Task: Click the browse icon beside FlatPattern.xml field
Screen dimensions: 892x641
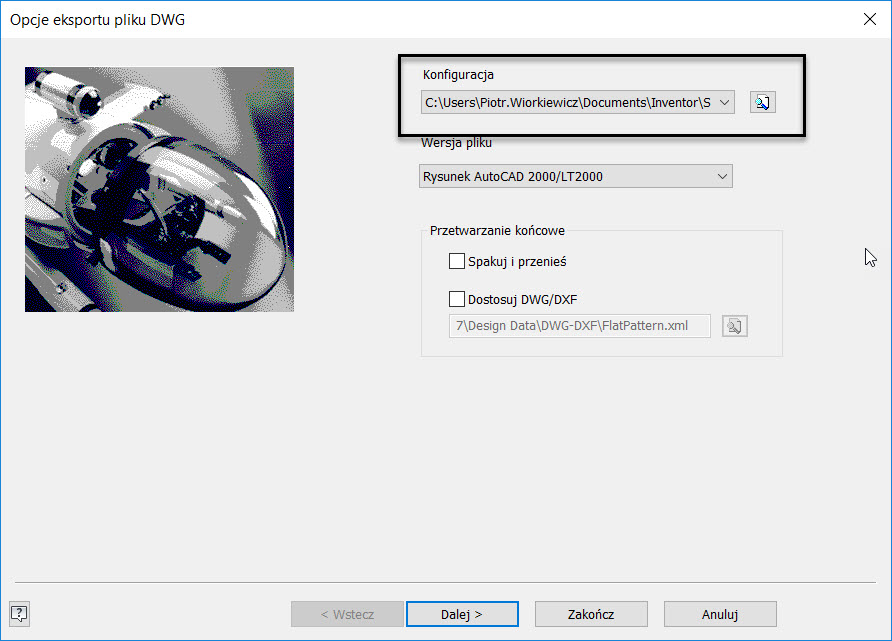Action: [x=735, y=326]
